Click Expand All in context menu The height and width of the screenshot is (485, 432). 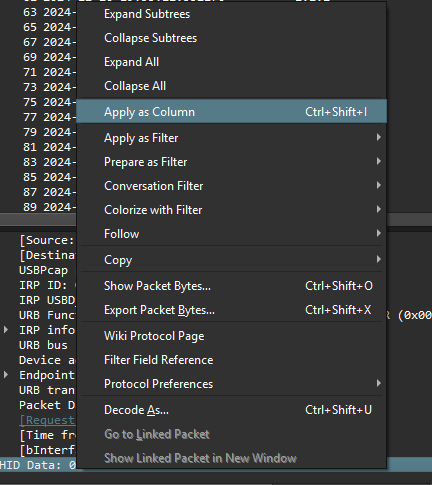point(231,62)
